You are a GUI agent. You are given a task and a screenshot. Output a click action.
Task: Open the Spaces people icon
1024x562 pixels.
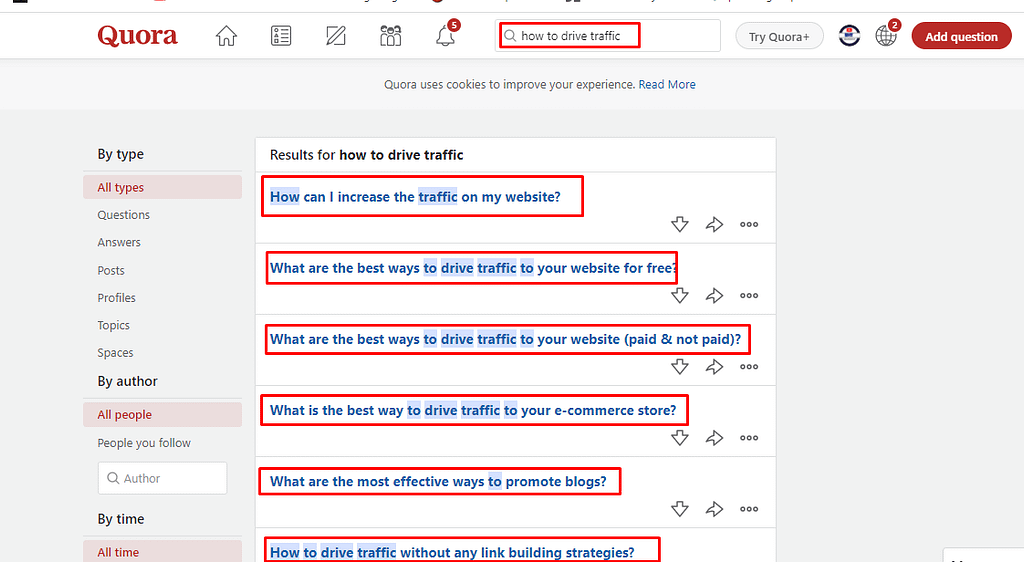coord(391,36)
